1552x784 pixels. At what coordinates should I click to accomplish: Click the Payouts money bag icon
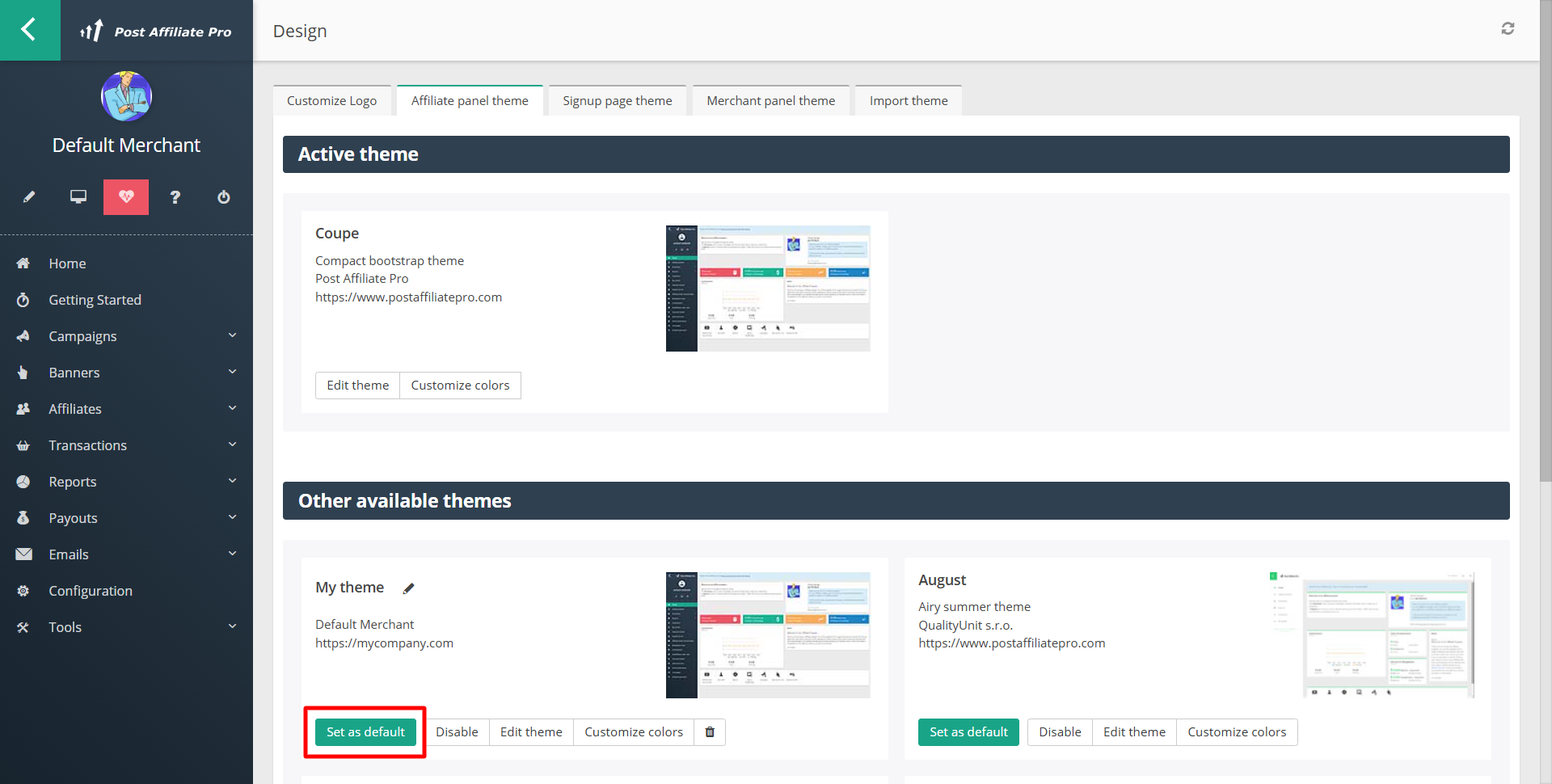tap(23, 518)
